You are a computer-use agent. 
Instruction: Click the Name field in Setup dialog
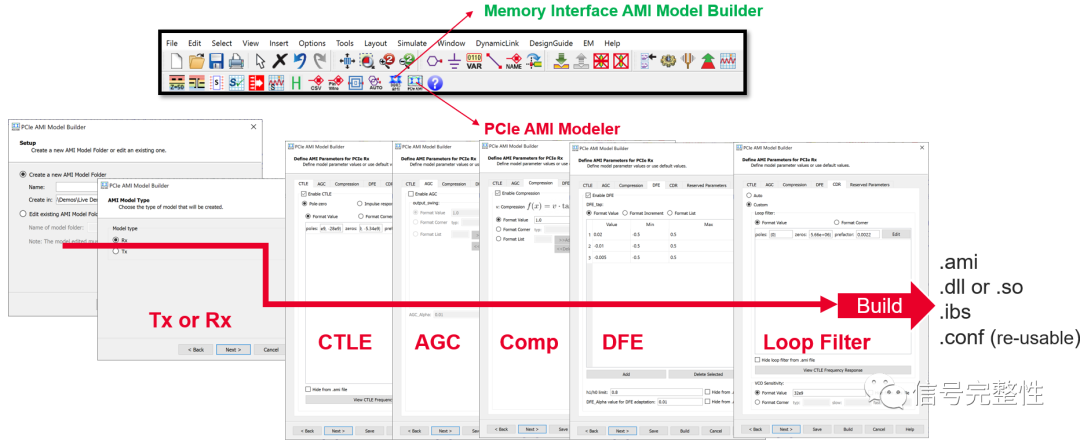coord(77,187)
